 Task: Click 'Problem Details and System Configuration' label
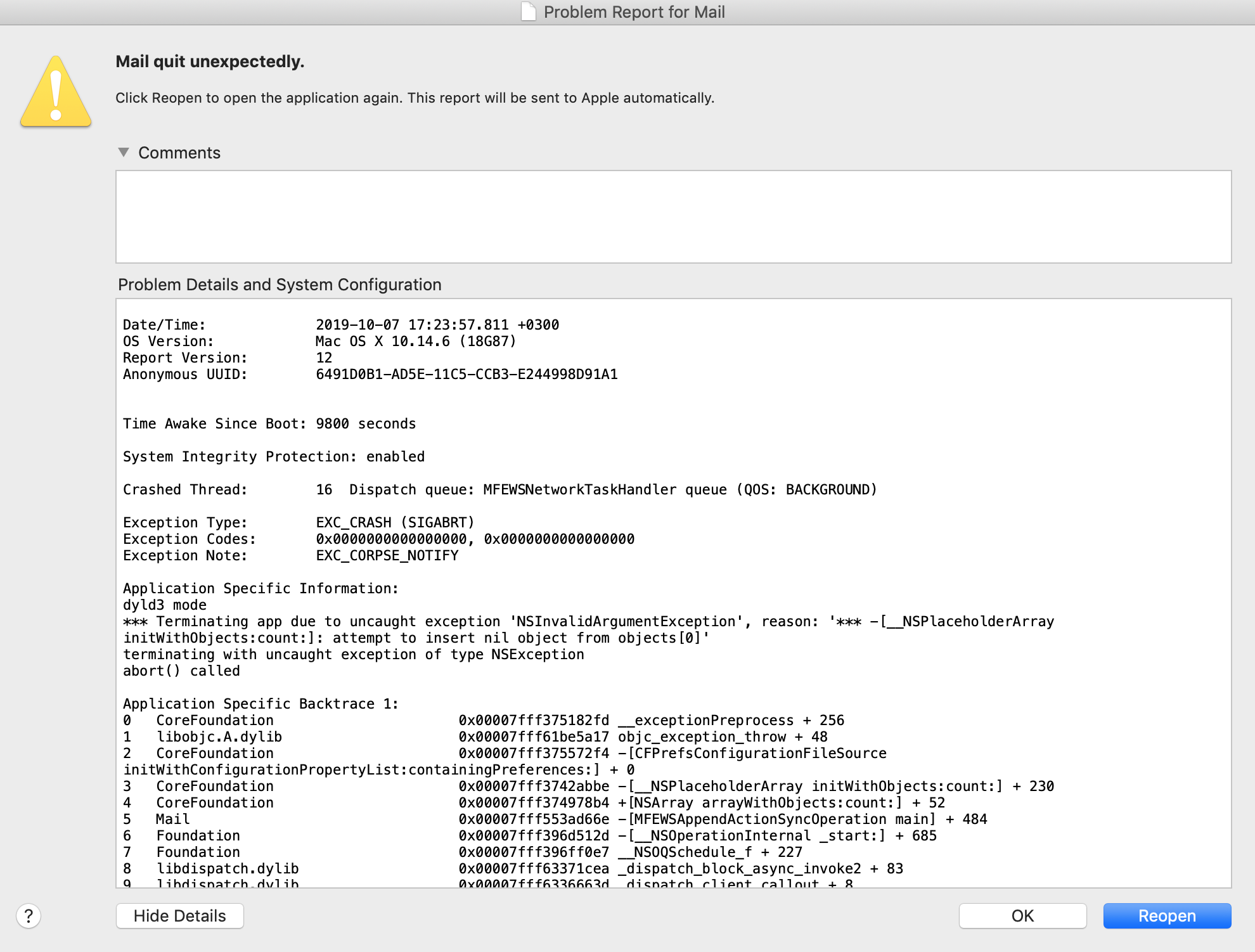tap(280, 285)
